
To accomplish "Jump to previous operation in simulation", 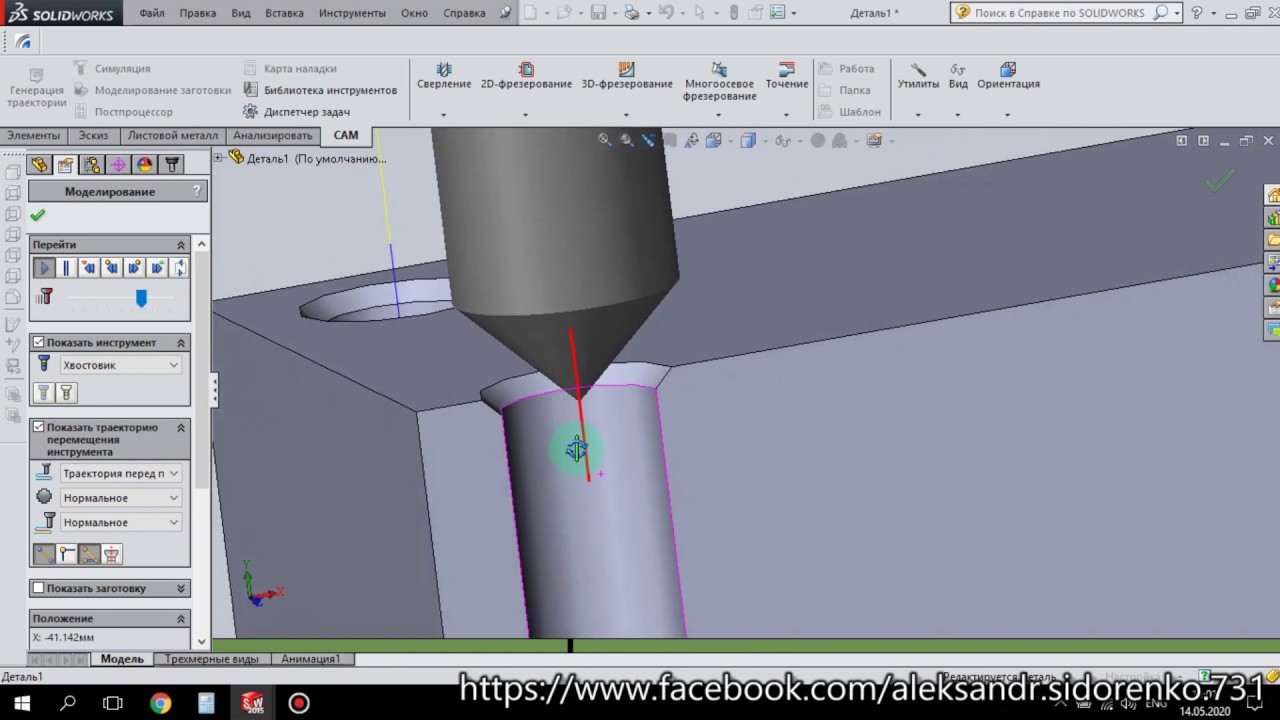I will (89, 267).
